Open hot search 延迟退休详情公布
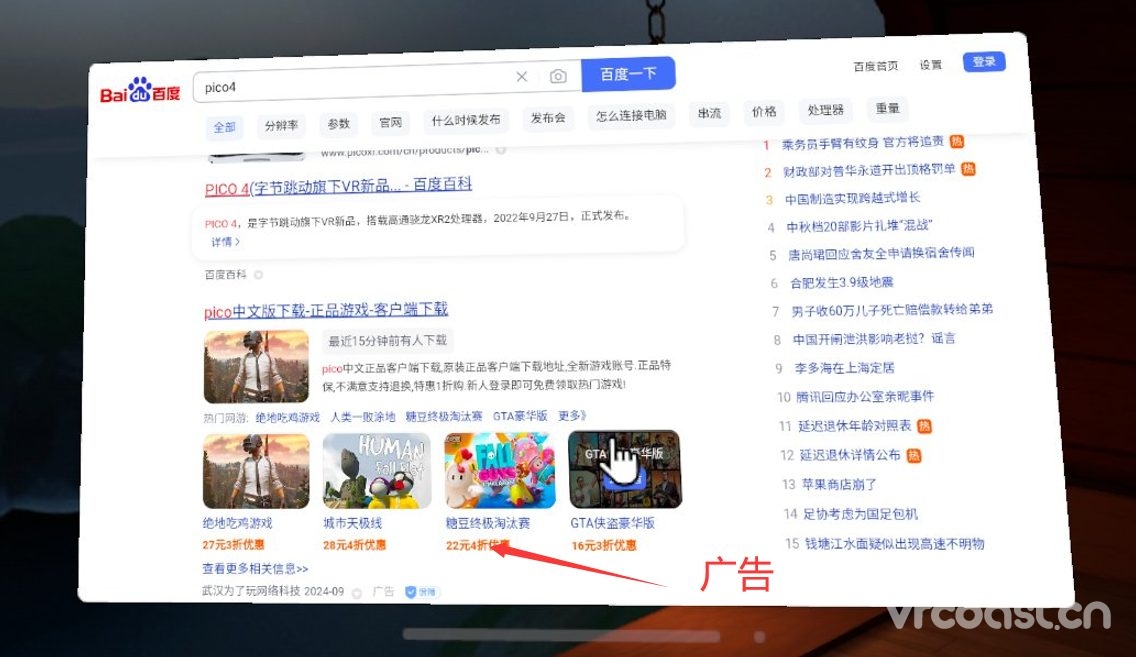This screenshot has width=1136, height=657. 850,455
